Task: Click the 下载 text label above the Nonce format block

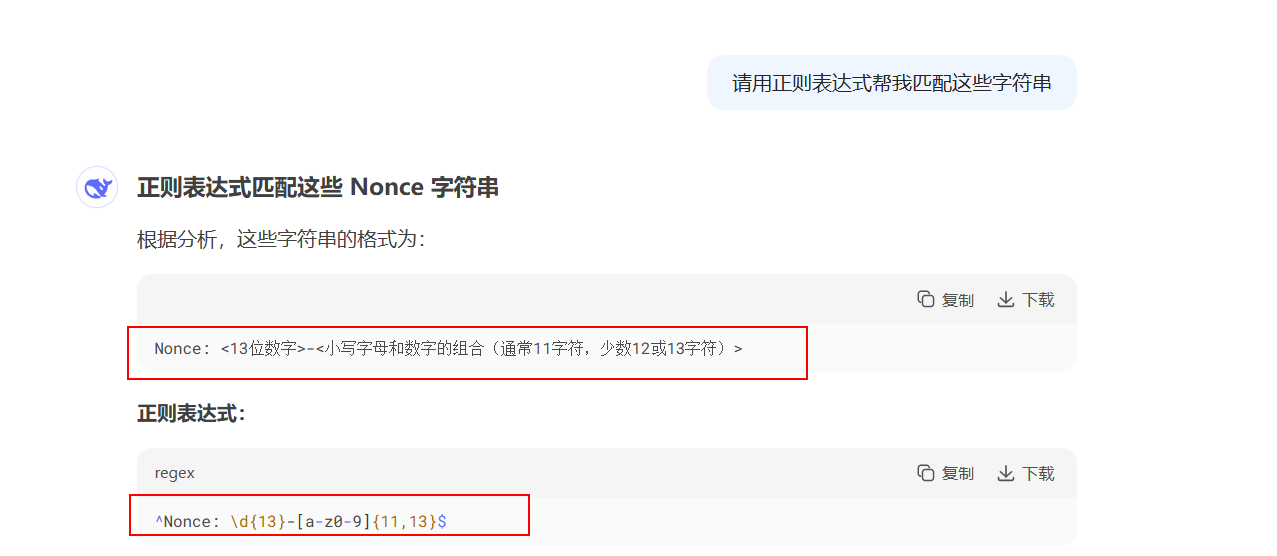Action: [1038, 300]
